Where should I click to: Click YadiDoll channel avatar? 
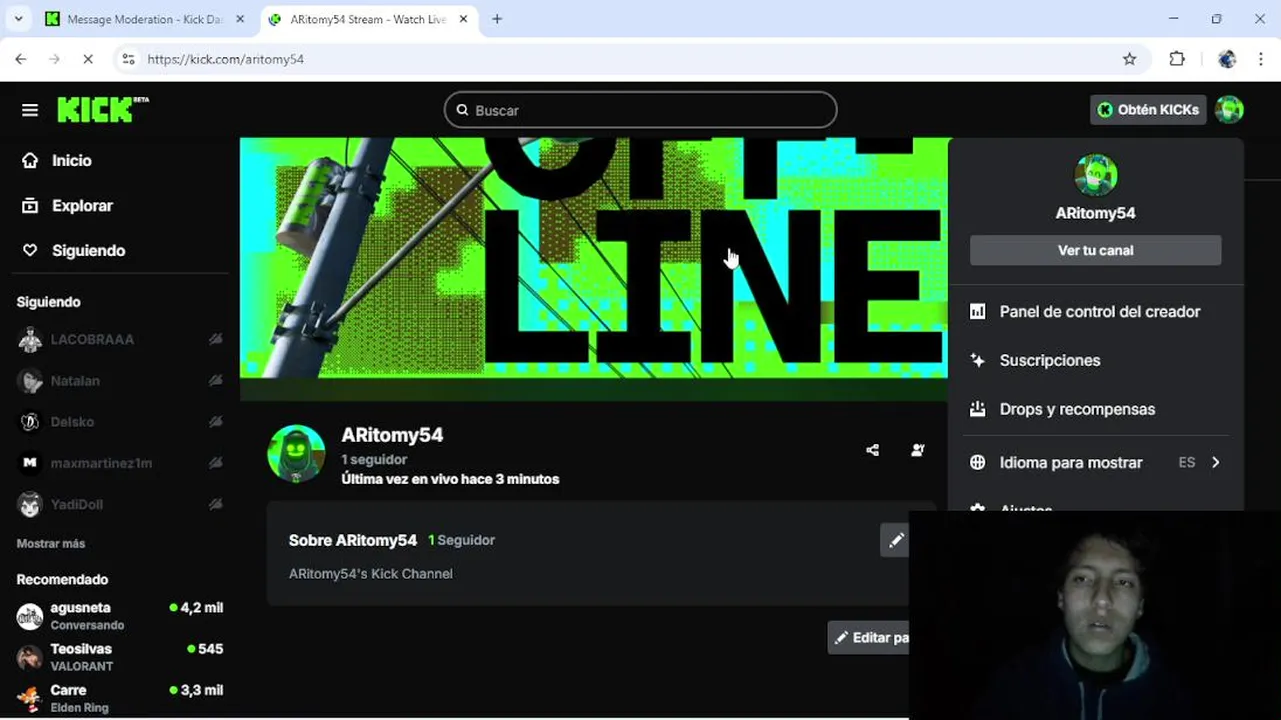coord(30,504)
